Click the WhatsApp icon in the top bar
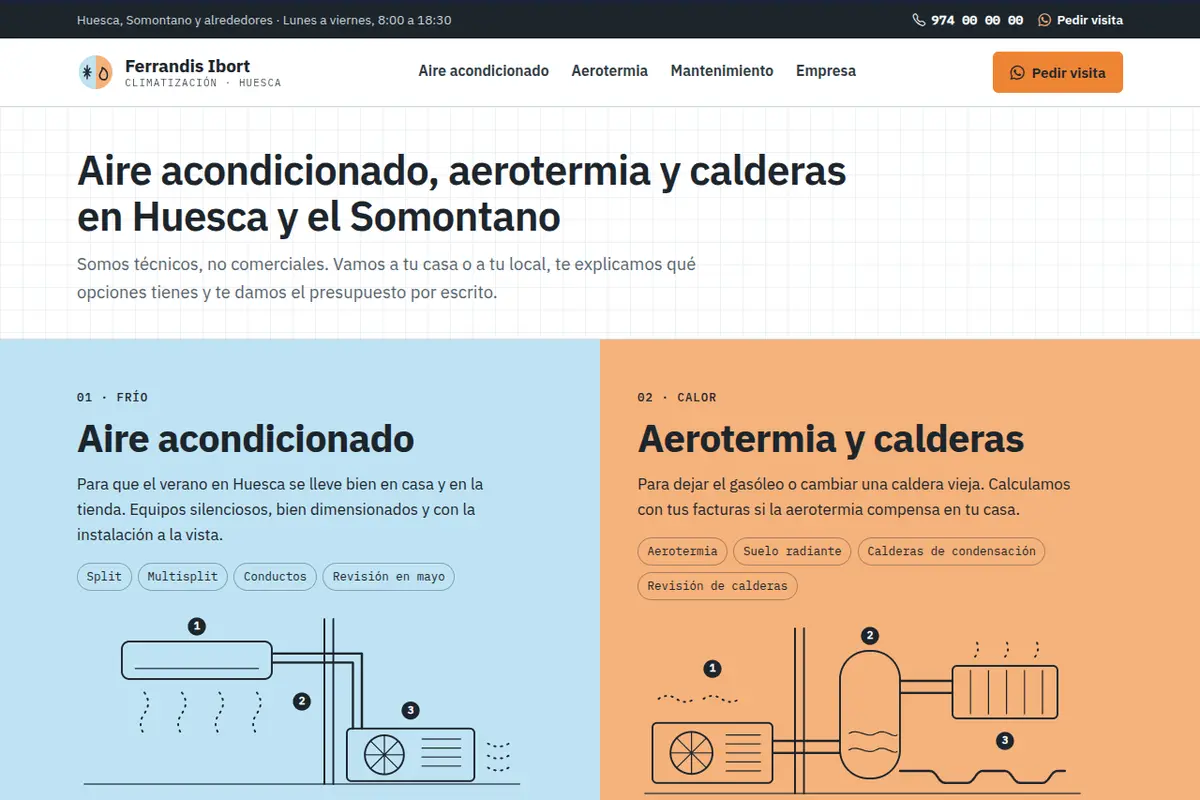The height and width of the screenshot is (800, 1200). point(1045,20)
